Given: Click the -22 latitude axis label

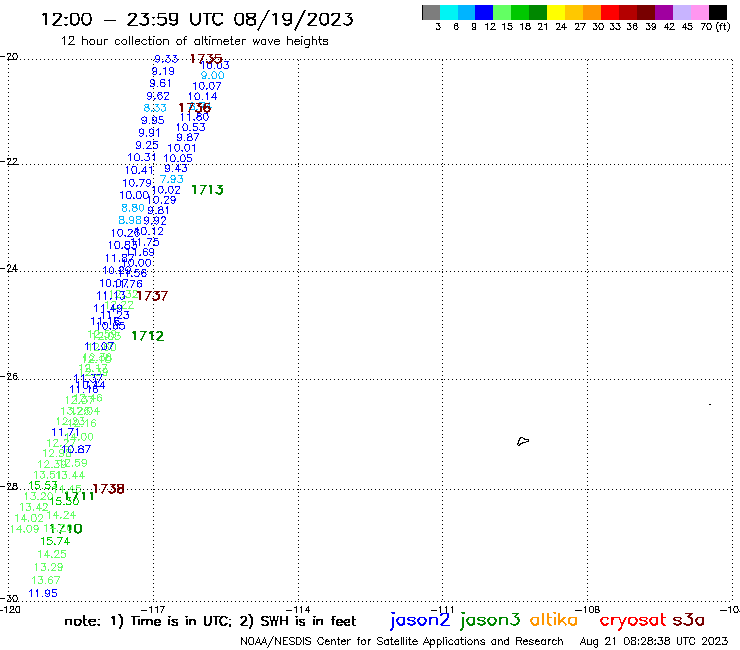Looking at the screenshot, I should pyautogui.click(x=9, y=161).
